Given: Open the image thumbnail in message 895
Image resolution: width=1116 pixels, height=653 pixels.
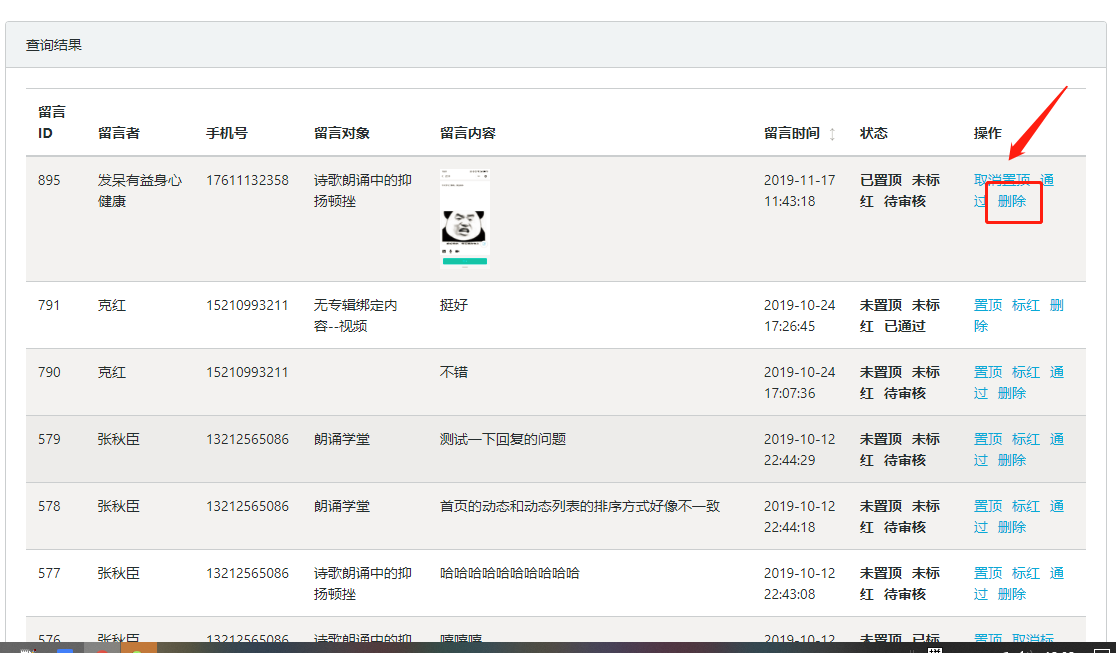Looking at the screenshot, I should [x=464, y=219].
